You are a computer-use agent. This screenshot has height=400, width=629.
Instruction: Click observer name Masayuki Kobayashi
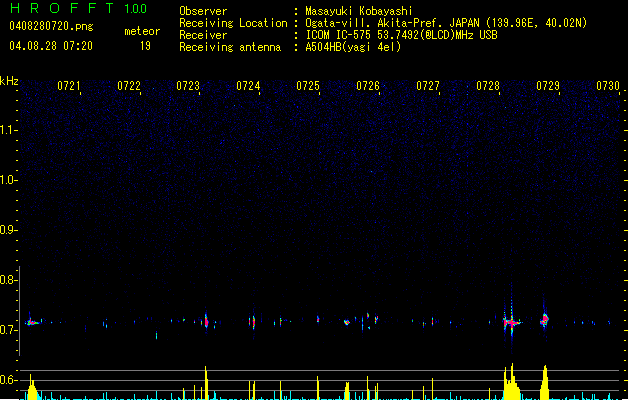click(359, 11)
